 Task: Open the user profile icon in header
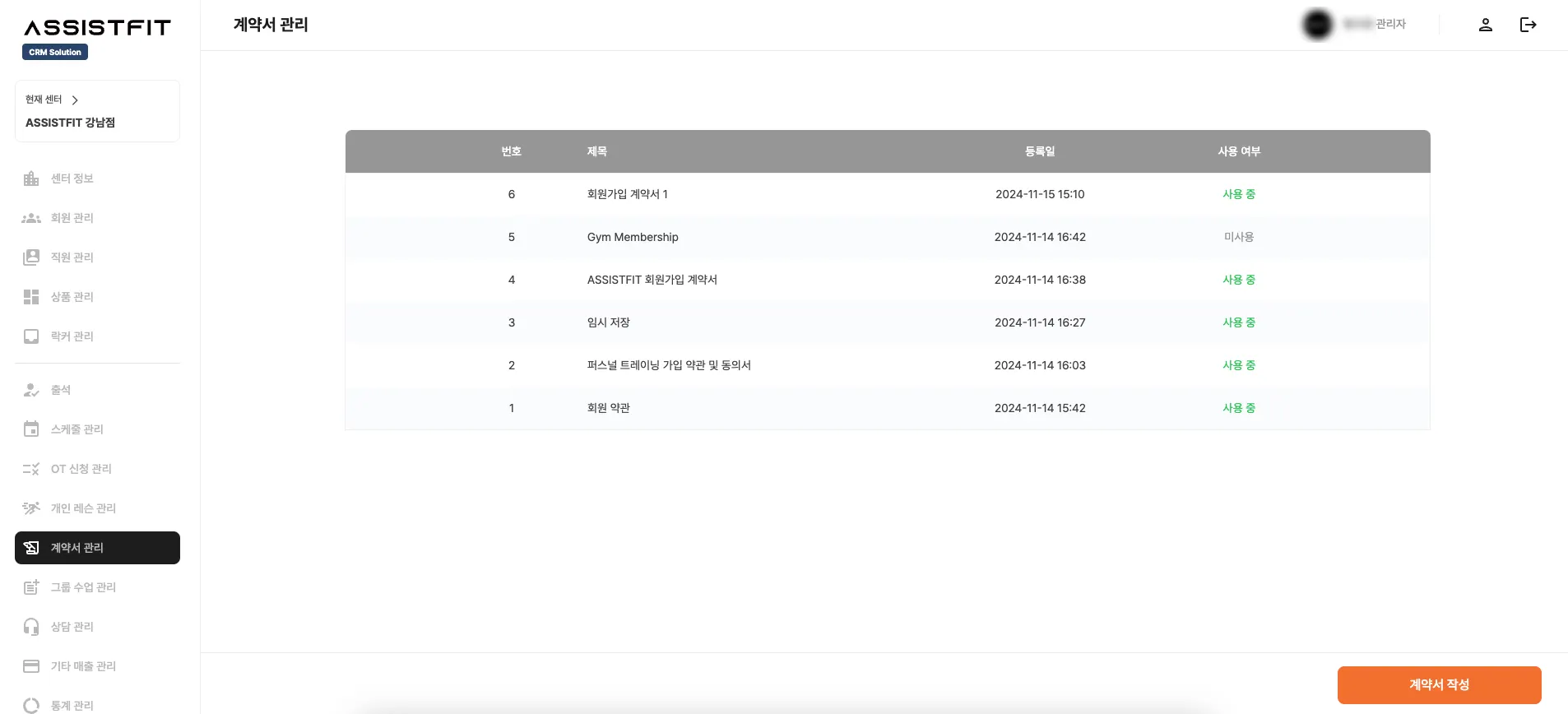point(1486,25)
